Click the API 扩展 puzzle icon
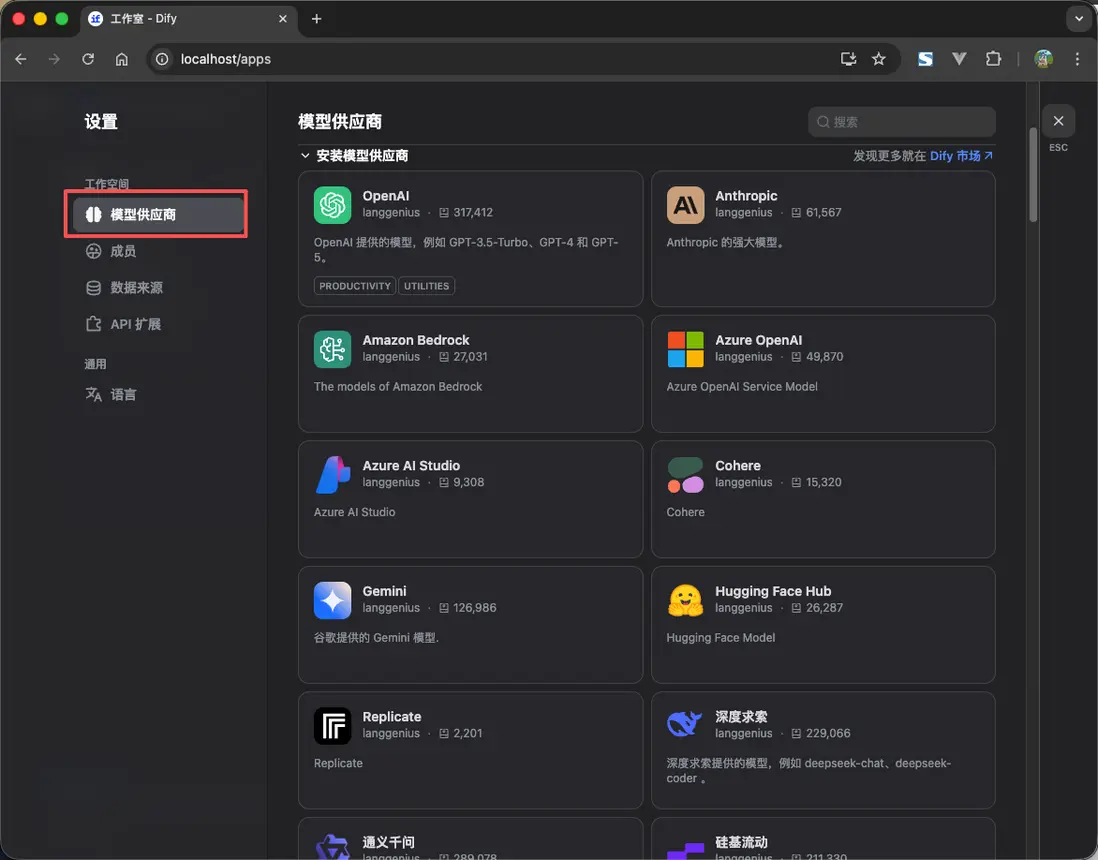This screenshot has height=860, width=1098. coord(93,324)
